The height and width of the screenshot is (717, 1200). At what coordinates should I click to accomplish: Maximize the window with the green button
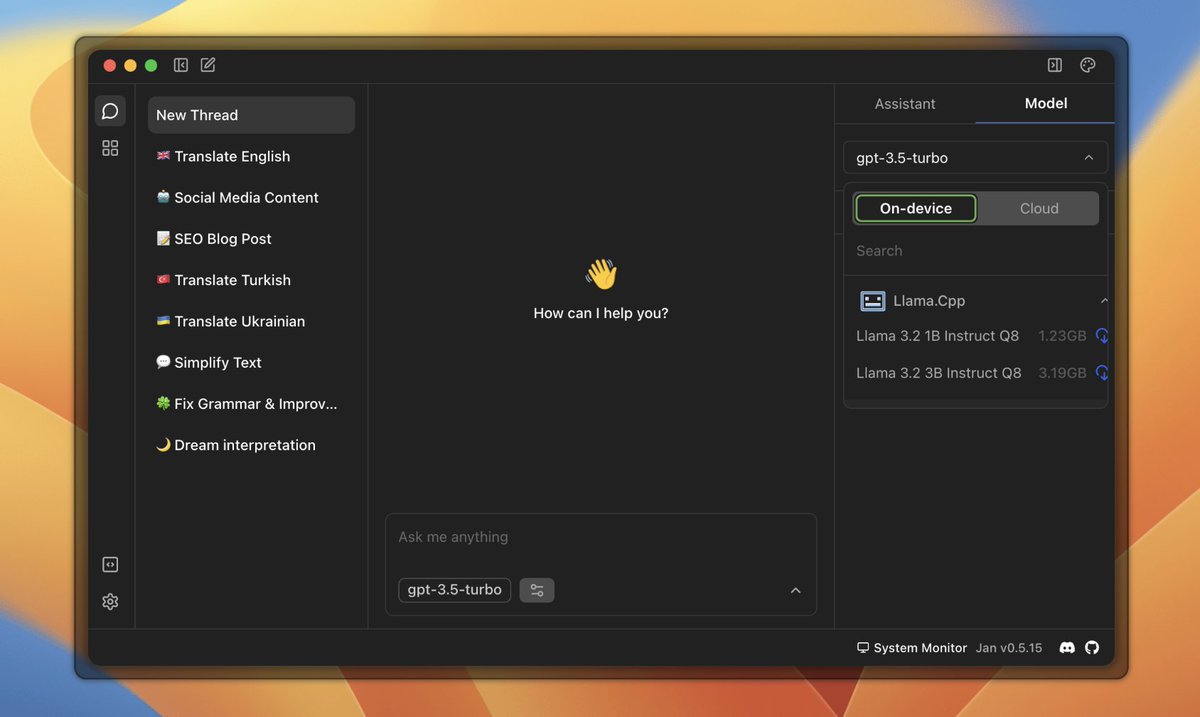click(151, 66)
